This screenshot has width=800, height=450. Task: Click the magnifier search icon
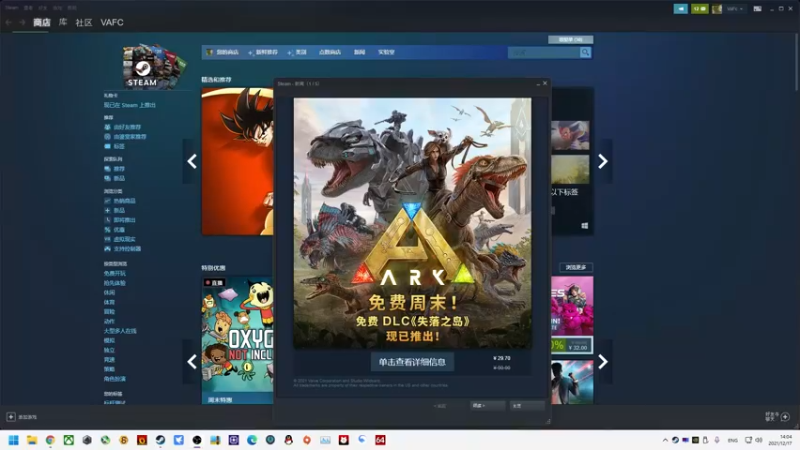coord(585,52)
